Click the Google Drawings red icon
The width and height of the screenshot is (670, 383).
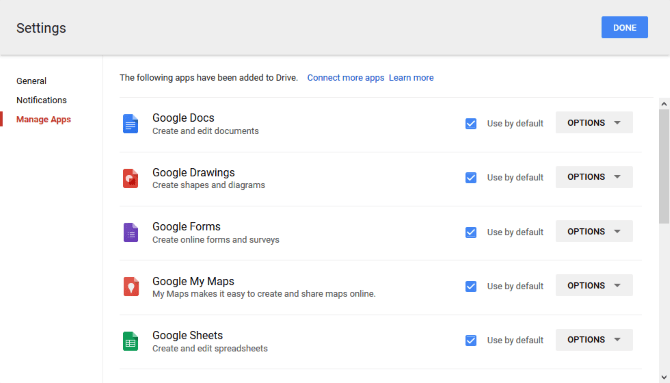[130, 178]
